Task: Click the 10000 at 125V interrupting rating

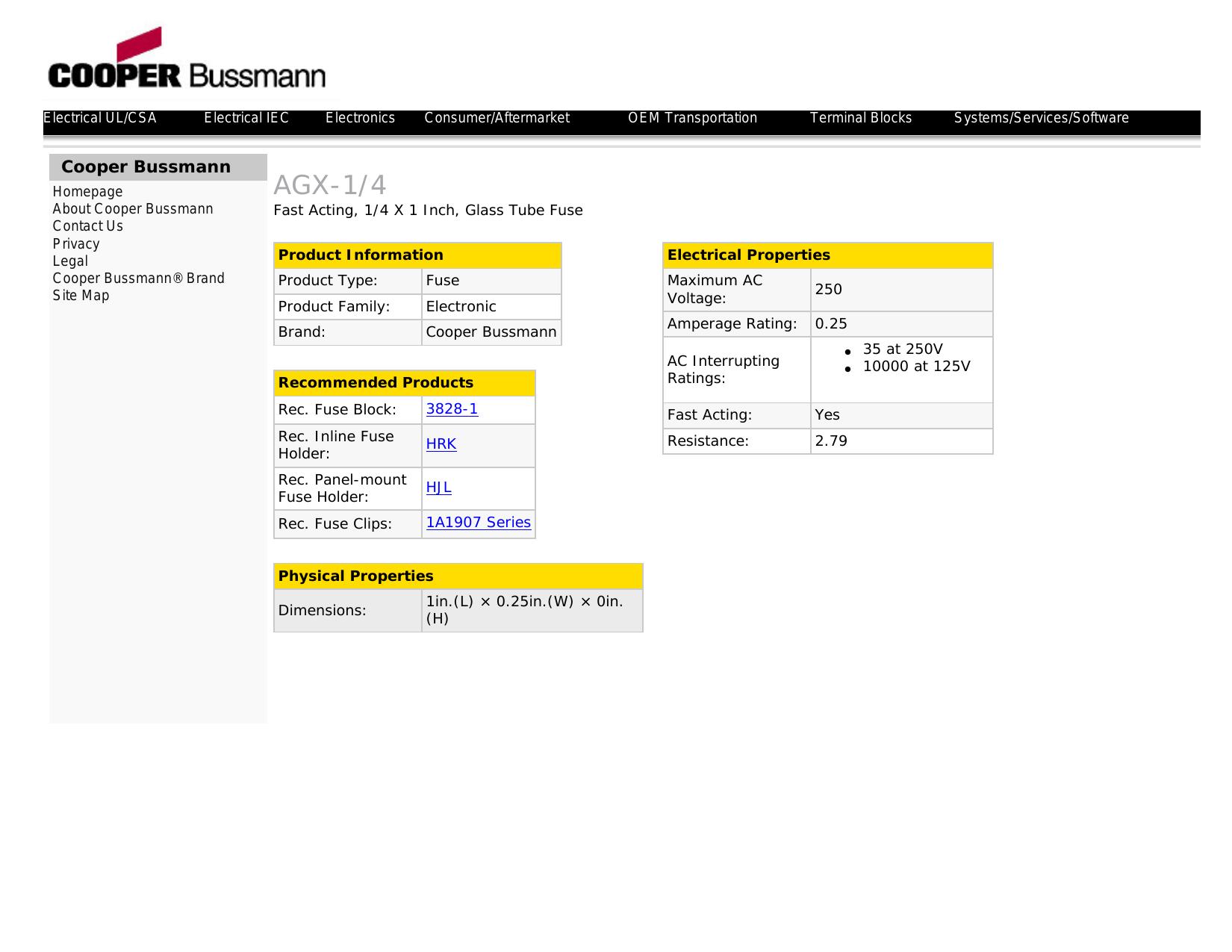Action: (x=916, y=367)
